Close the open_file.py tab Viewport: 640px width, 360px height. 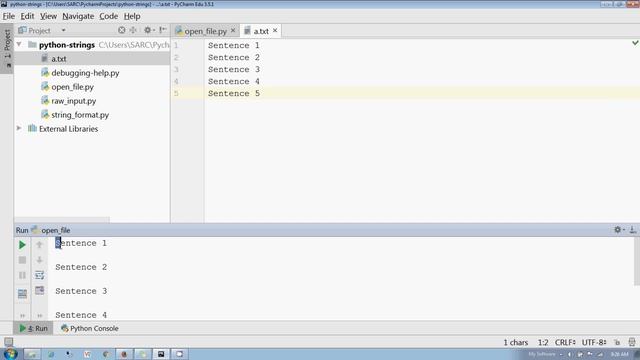[x=233, y=31]
